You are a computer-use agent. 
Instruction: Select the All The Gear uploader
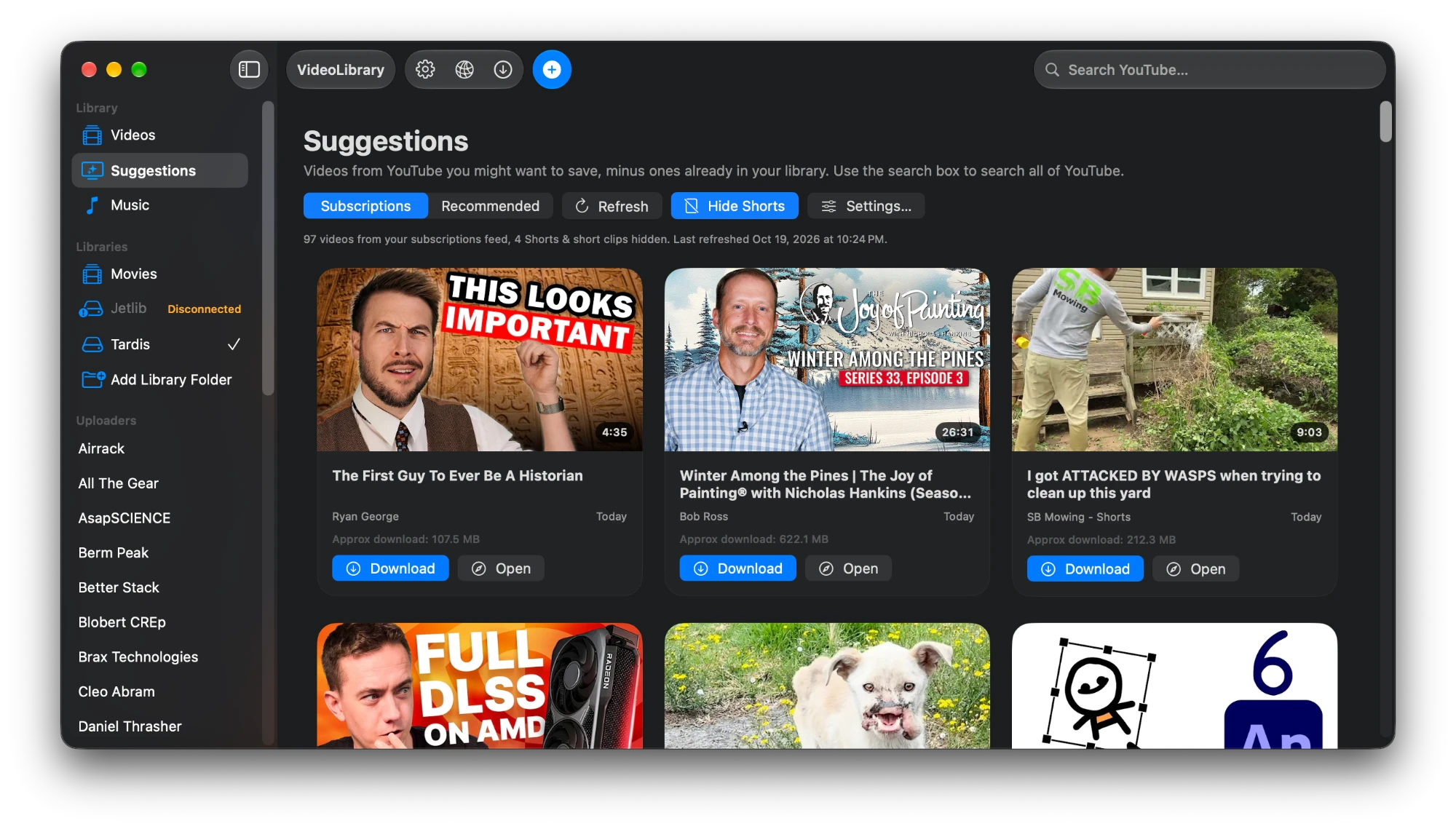[x=118, y=483]
